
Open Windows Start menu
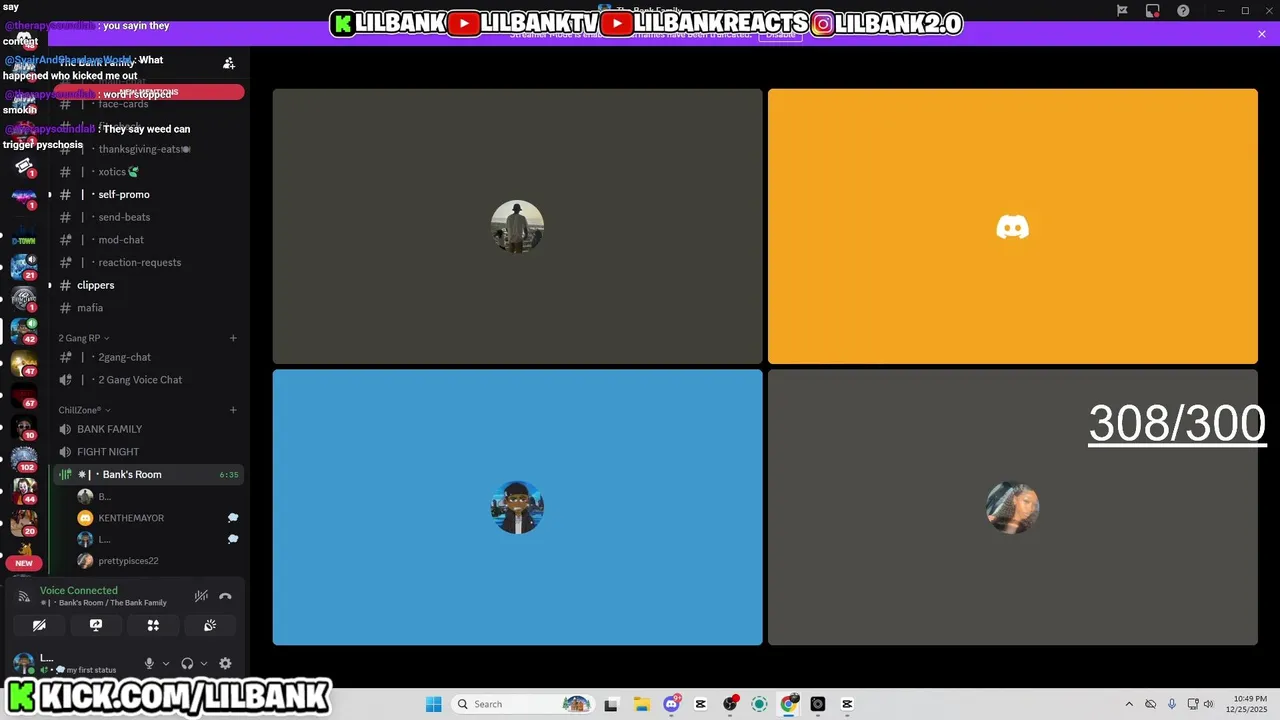(433, 704)
